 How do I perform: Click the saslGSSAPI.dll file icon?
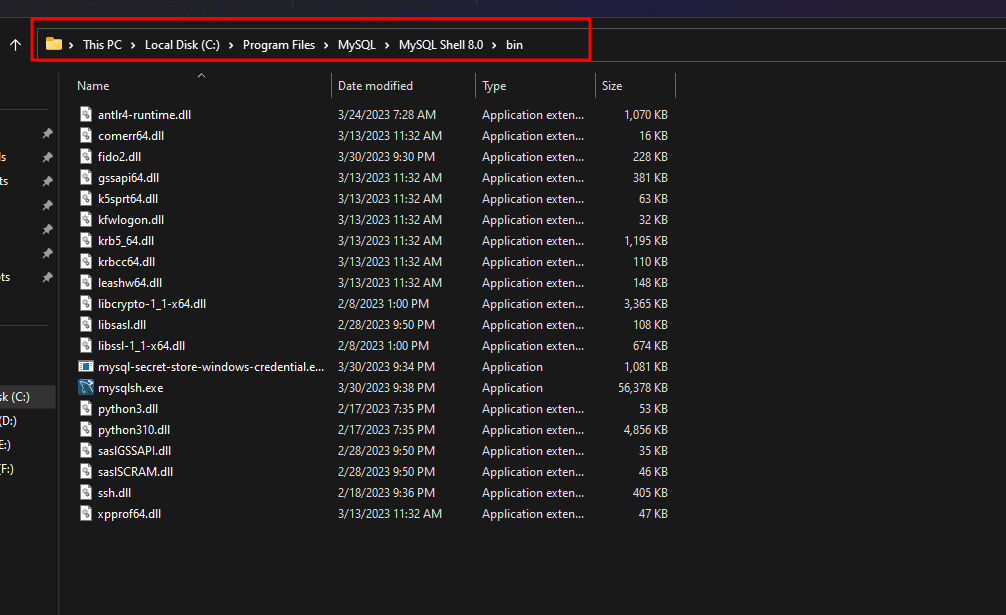coord(86,450)
